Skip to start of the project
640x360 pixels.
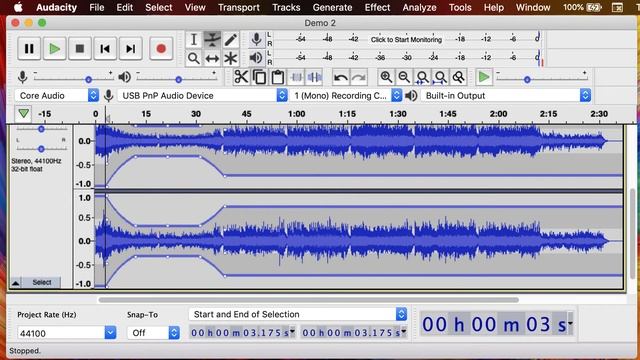pyautogui.click(x=105, y=49)
